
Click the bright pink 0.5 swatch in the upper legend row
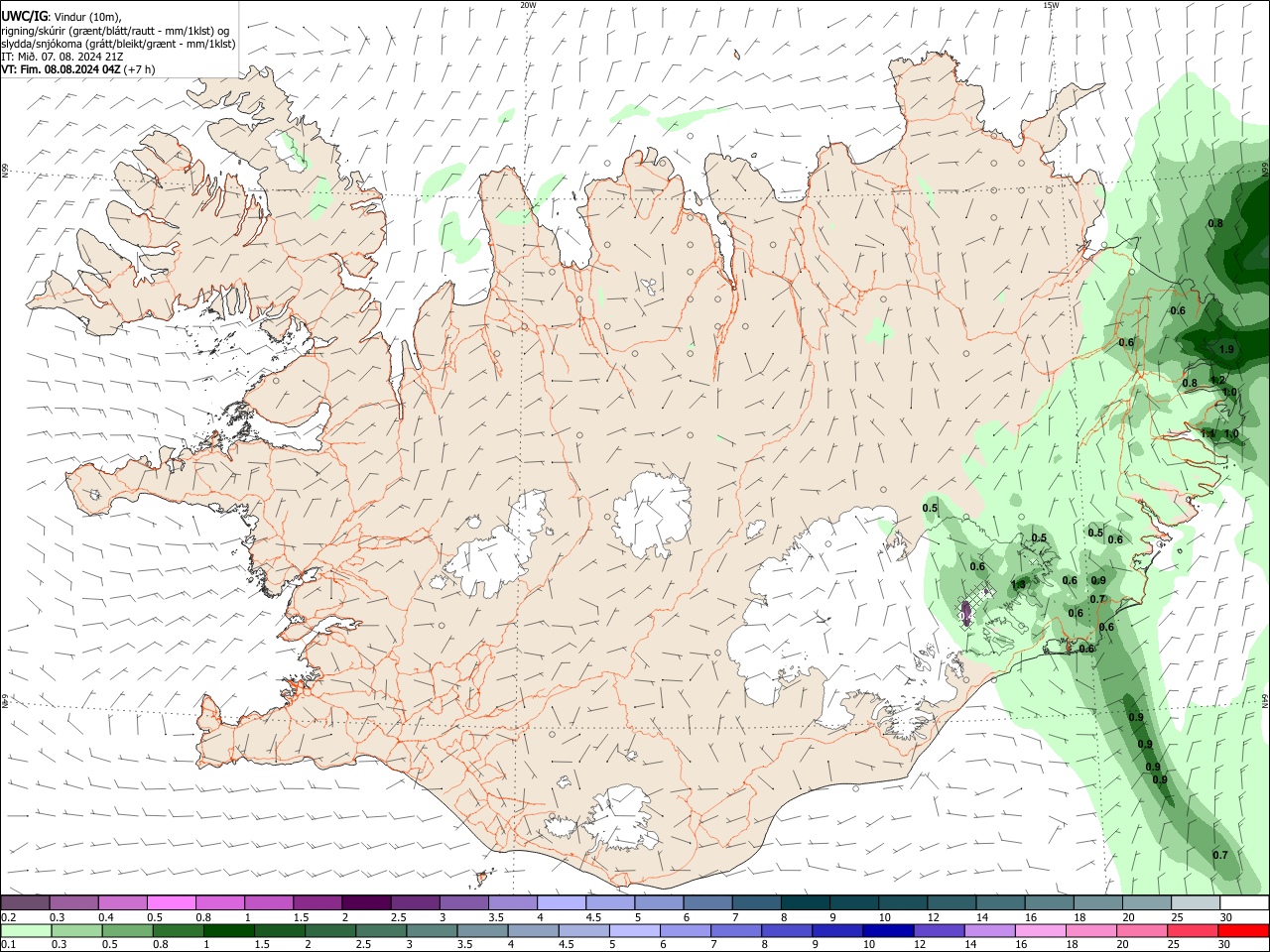tap(171, 903)
